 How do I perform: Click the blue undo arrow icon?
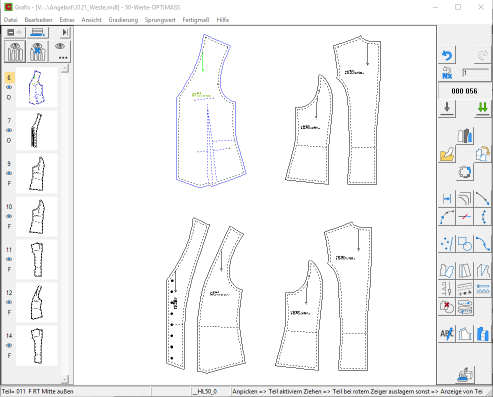tap(447, 55)
